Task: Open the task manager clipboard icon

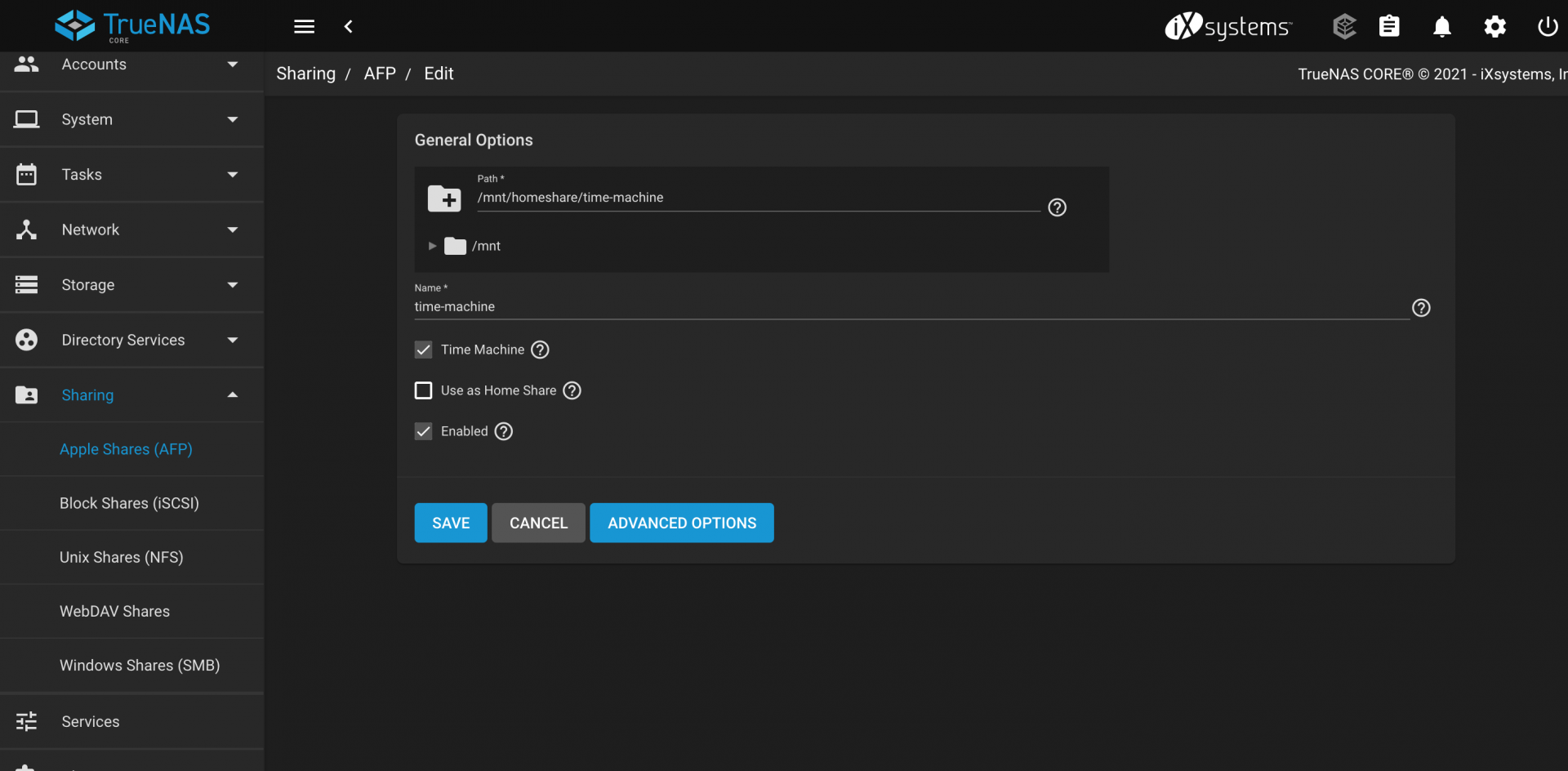Action: point(1389,27)
